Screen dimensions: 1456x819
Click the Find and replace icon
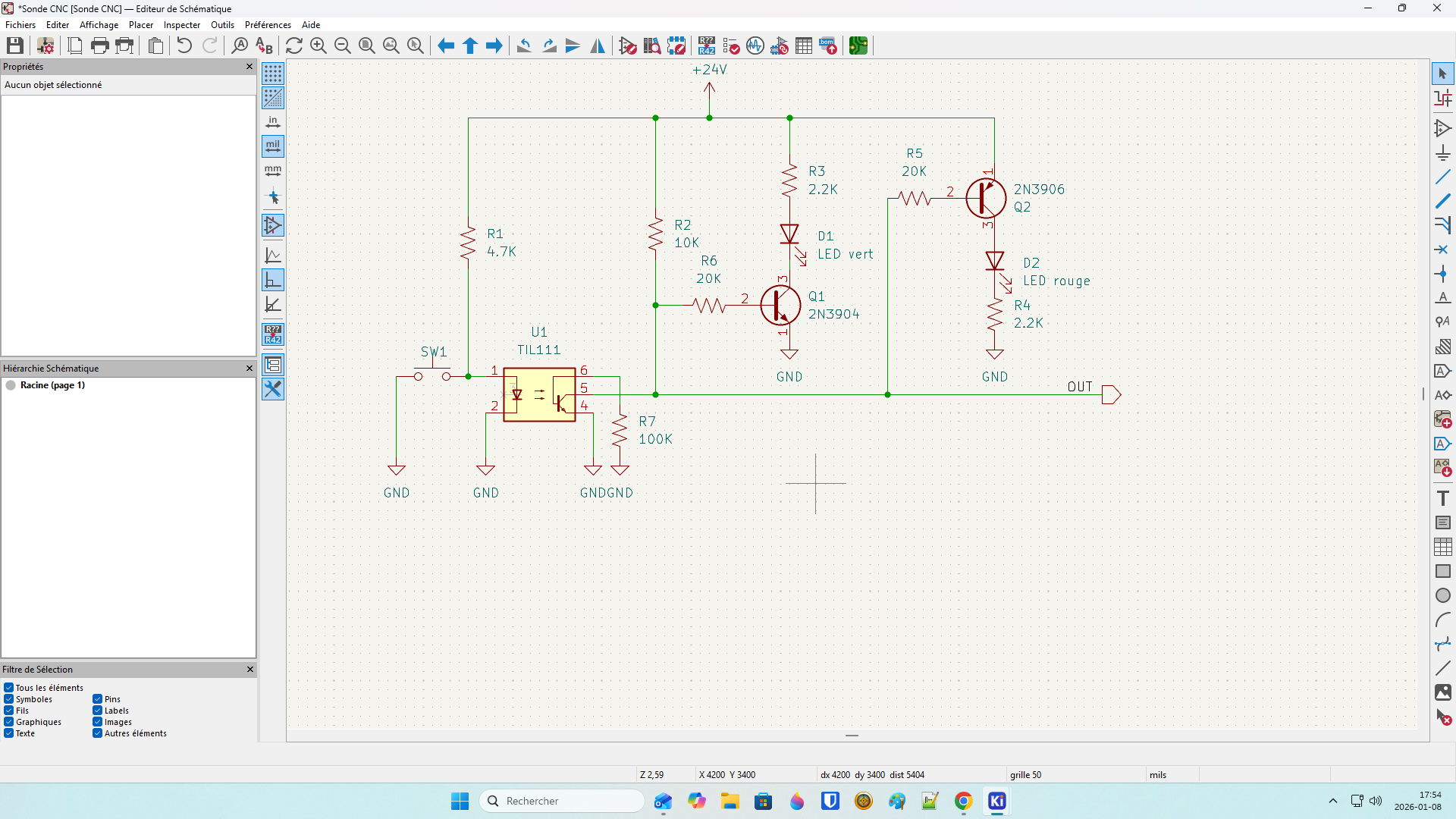click(x=264, y=46)
